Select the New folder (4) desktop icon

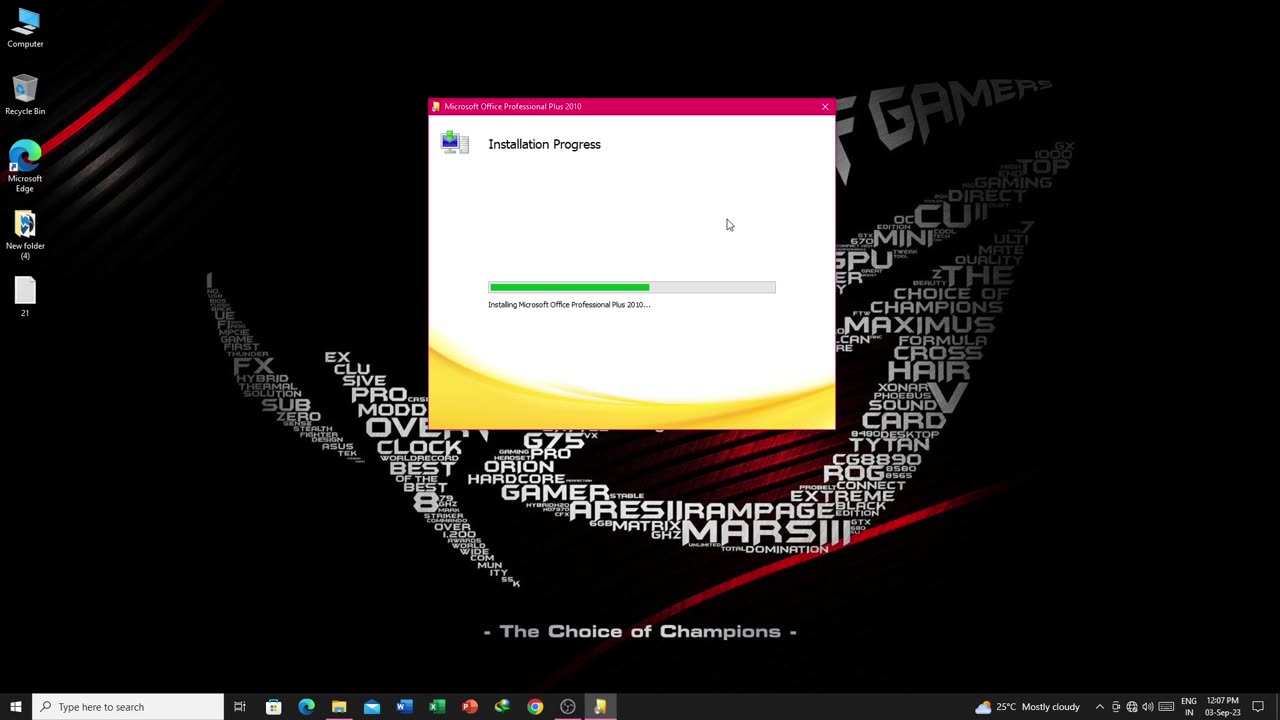click(25, 234)
